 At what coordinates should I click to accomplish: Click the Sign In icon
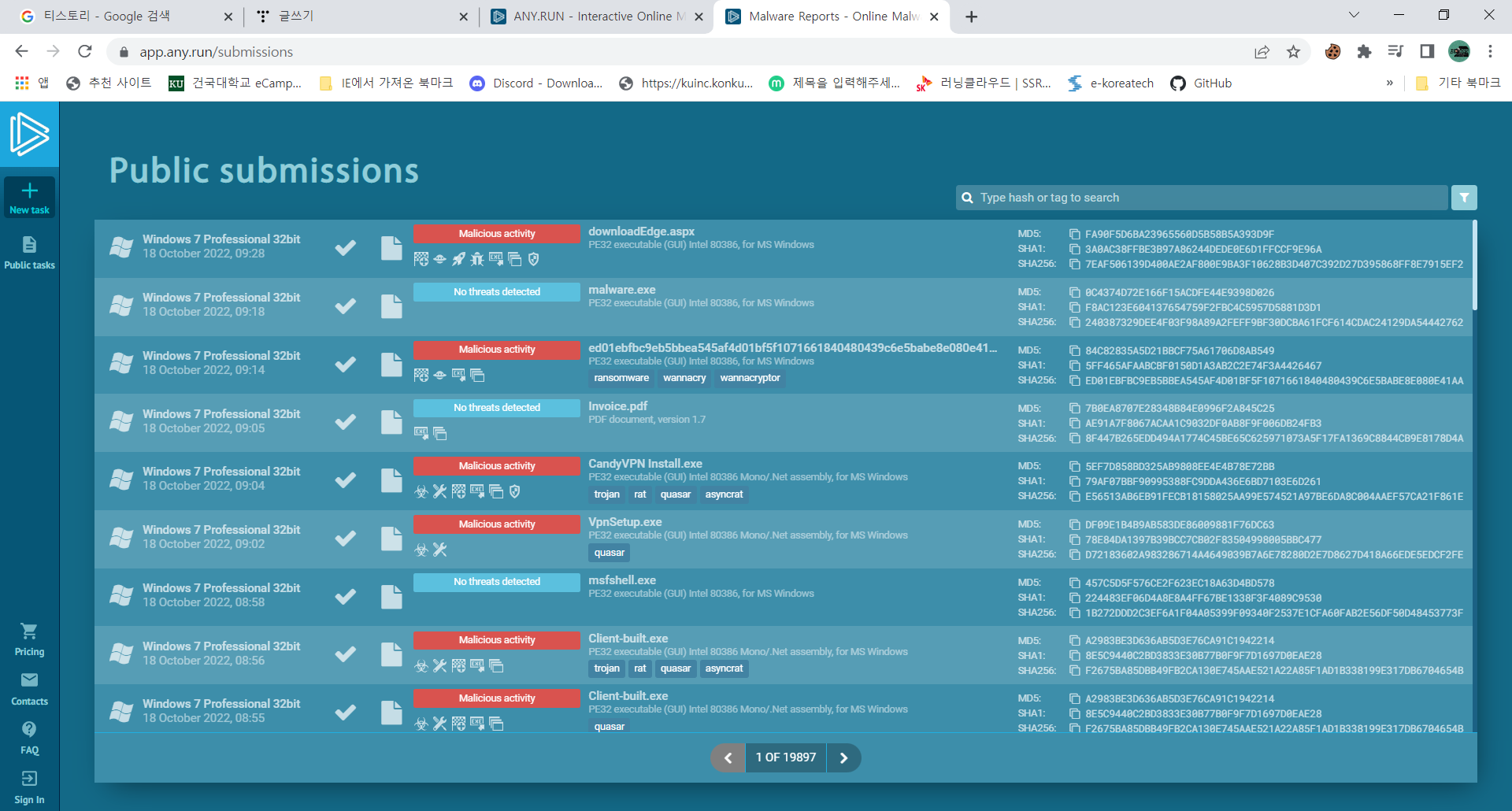coord(29,779)
